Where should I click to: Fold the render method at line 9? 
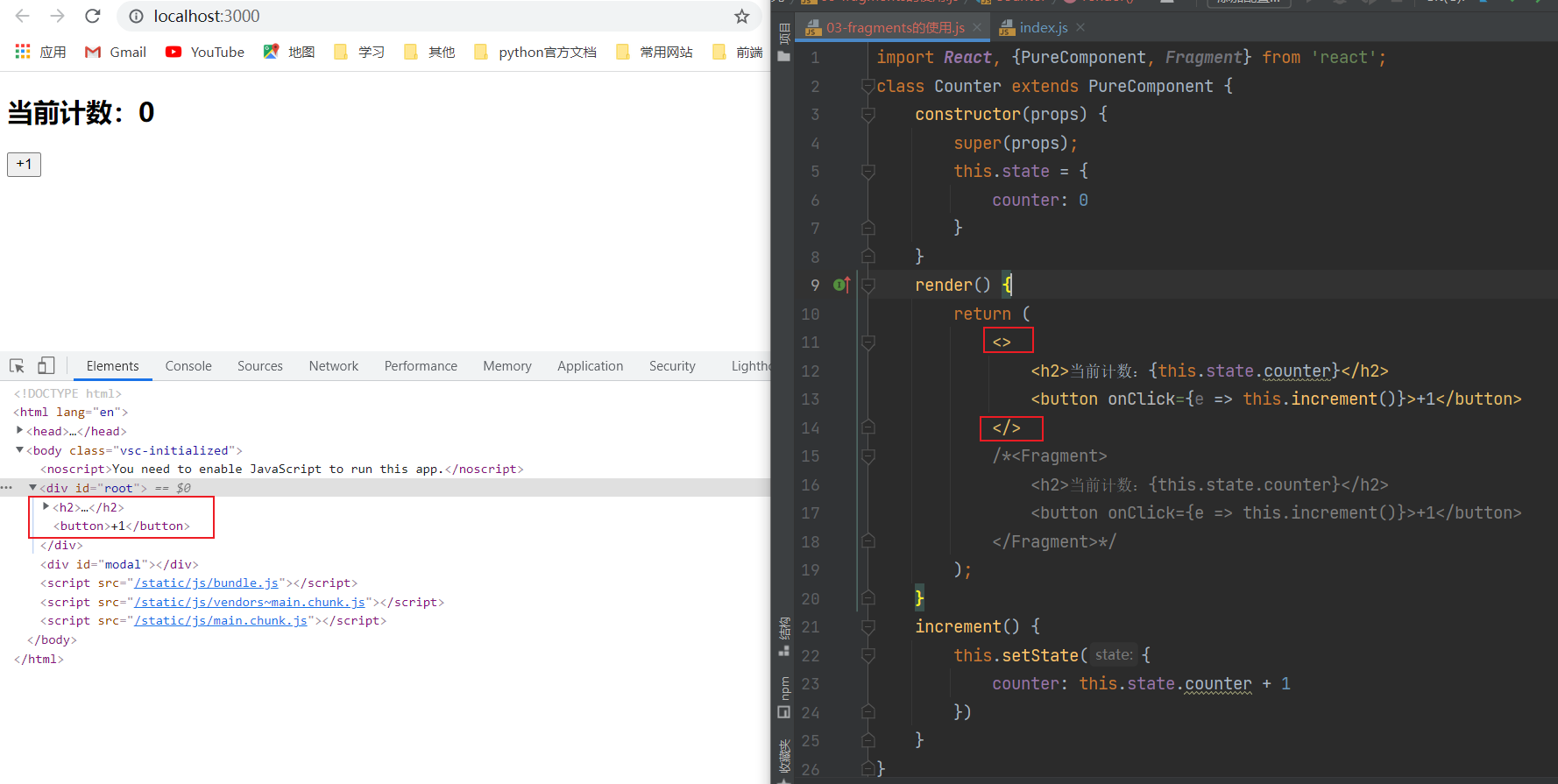tap(868, 285)
